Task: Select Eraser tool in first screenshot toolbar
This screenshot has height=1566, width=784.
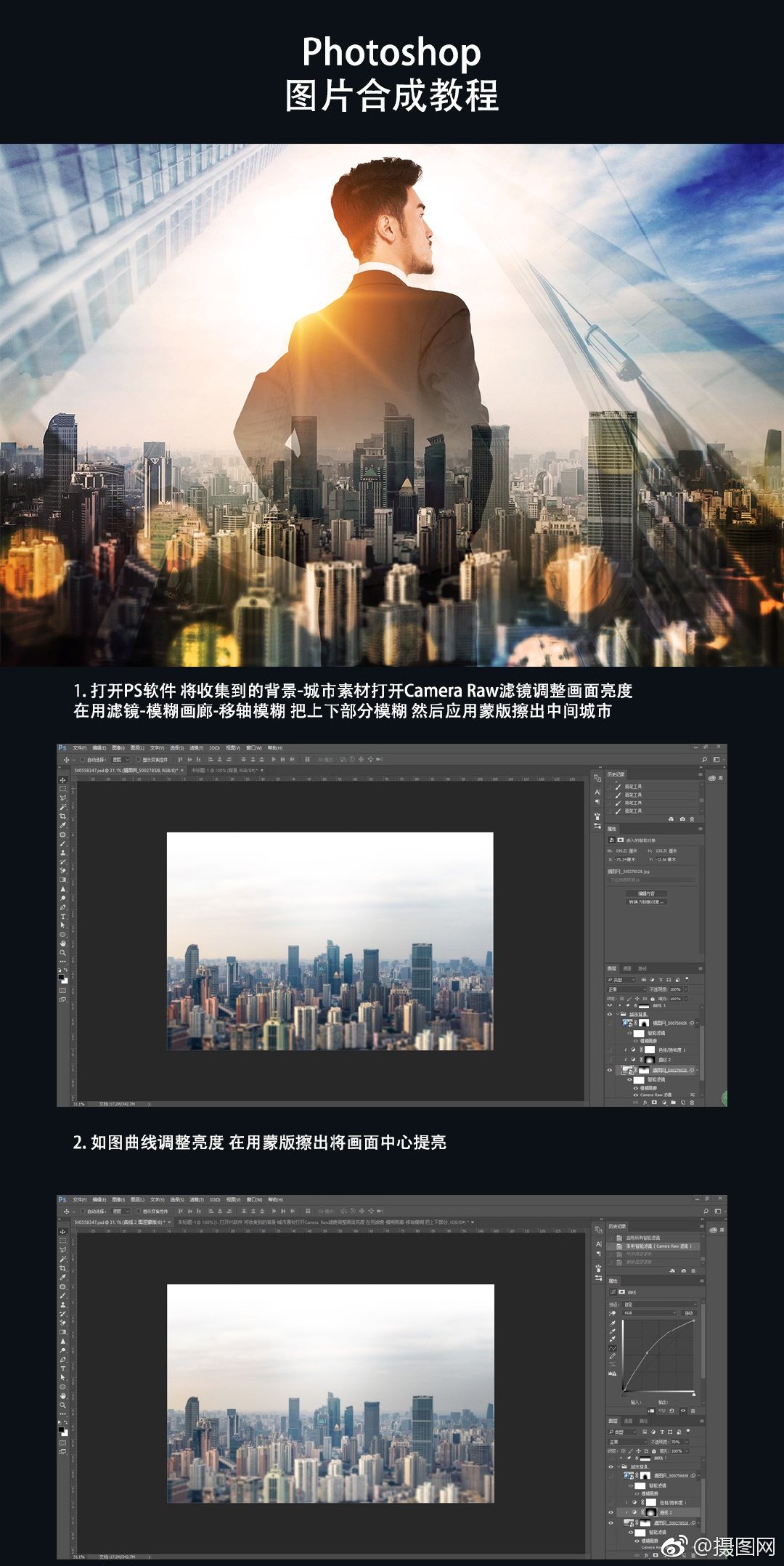Action: pyautogui.click(x=62, y=871)
